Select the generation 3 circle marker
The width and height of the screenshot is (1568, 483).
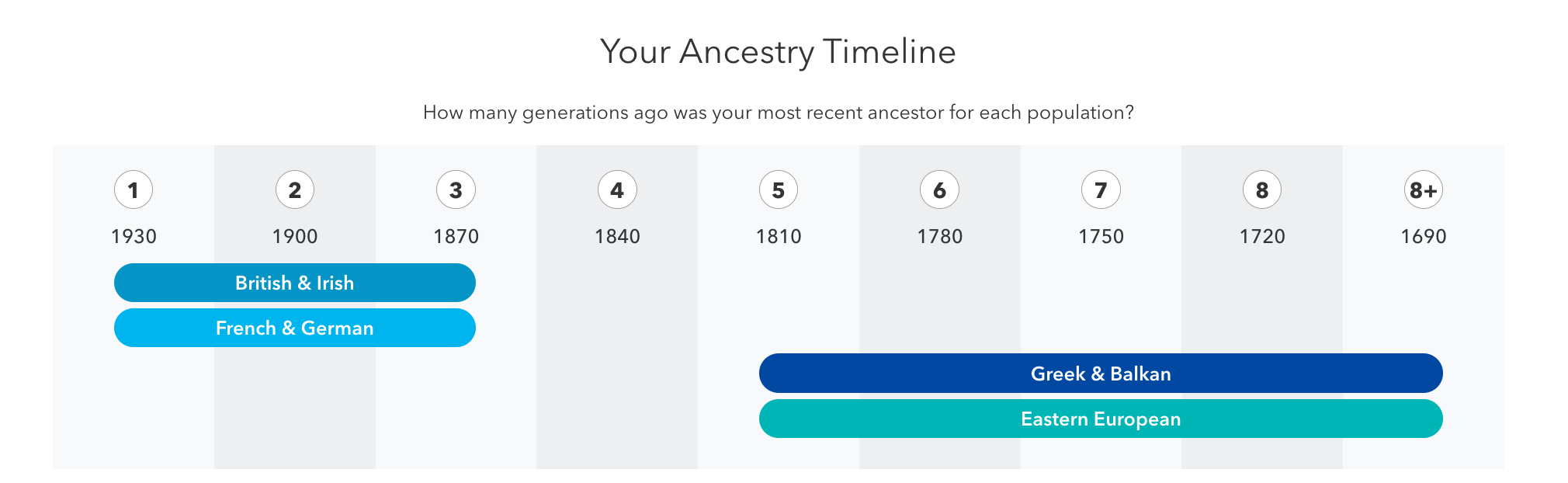(456, 189)
